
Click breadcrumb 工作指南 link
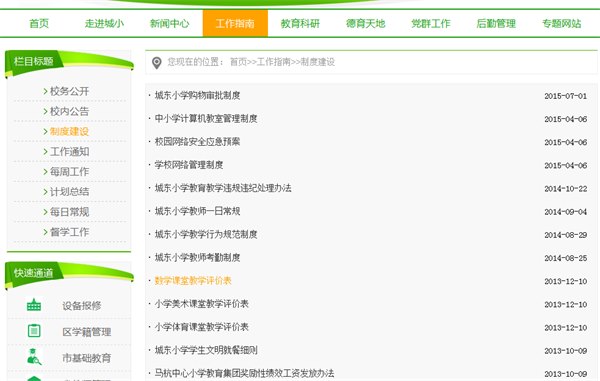pyautogui.click(x=273, y=62)
